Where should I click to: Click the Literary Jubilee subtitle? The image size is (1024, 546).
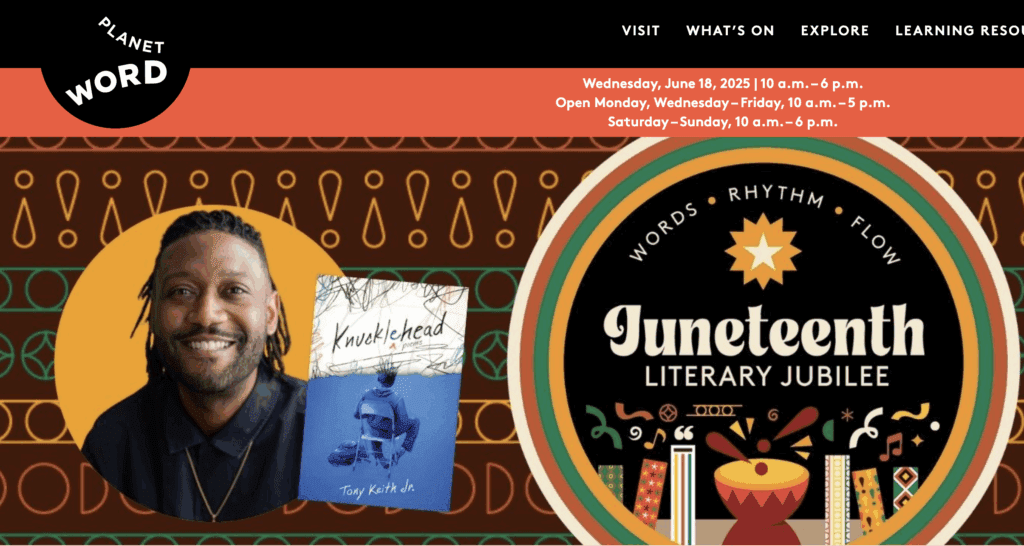[x=767, y=376]
